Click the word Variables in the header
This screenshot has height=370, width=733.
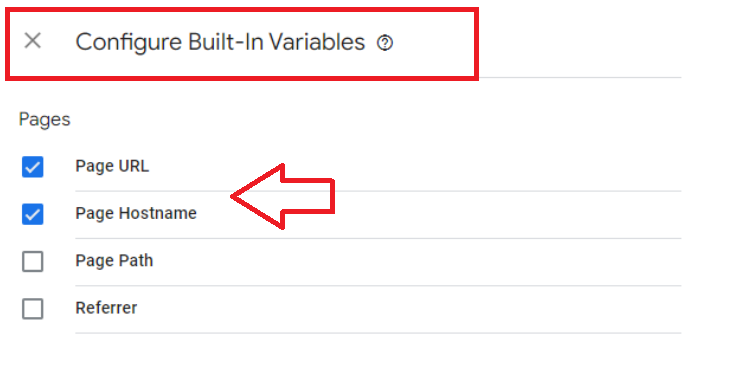(317, 42)
